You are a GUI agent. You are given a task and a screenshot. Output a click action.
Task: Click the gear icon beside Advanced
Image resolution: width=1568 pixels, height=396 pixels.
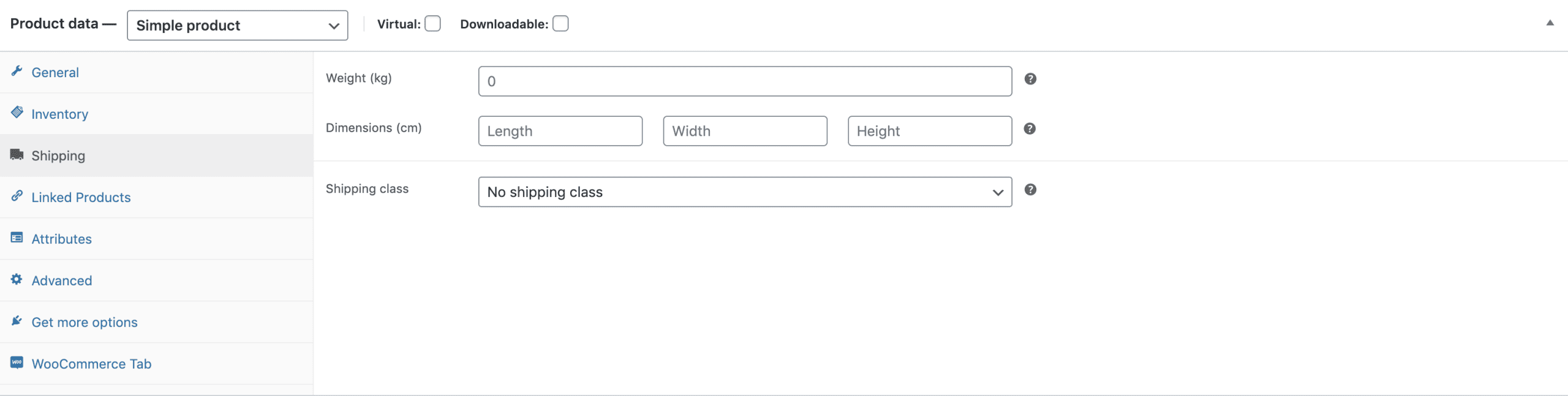(17, 279)
